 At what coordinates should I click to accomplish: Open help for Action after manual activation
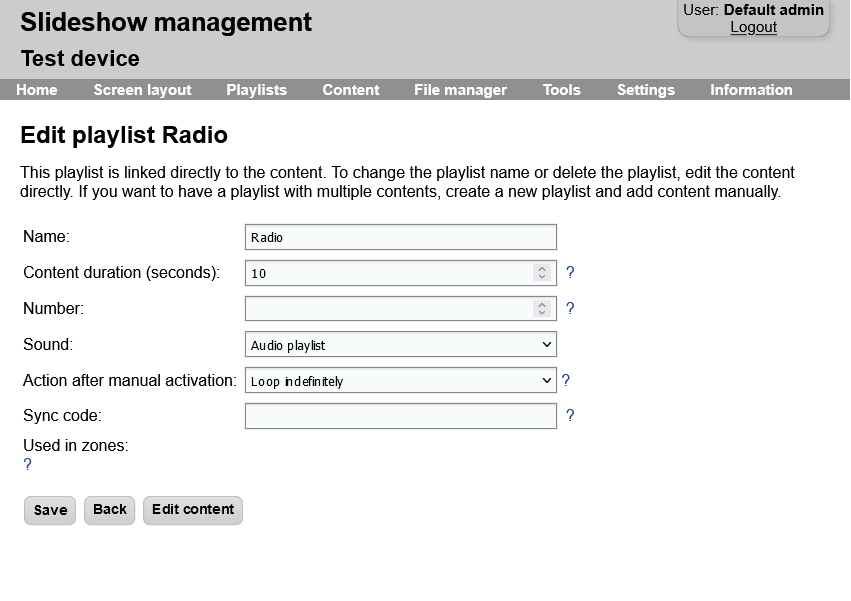[566, 380]
